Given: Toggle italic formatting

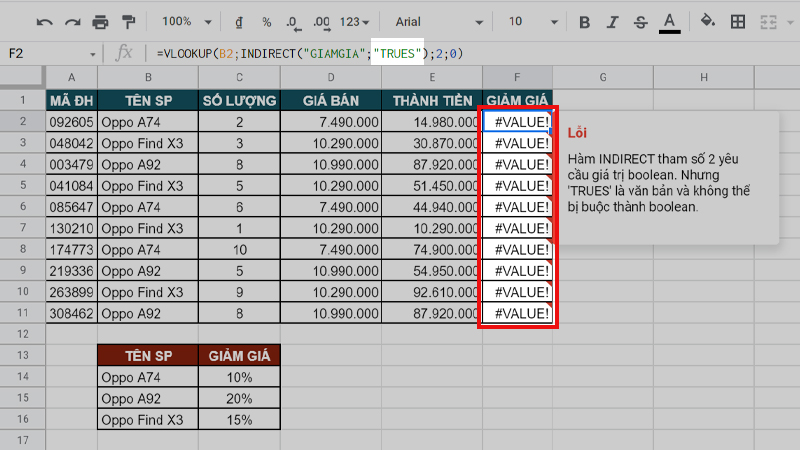Looking at the screenshot, I should tap(612, 22).
